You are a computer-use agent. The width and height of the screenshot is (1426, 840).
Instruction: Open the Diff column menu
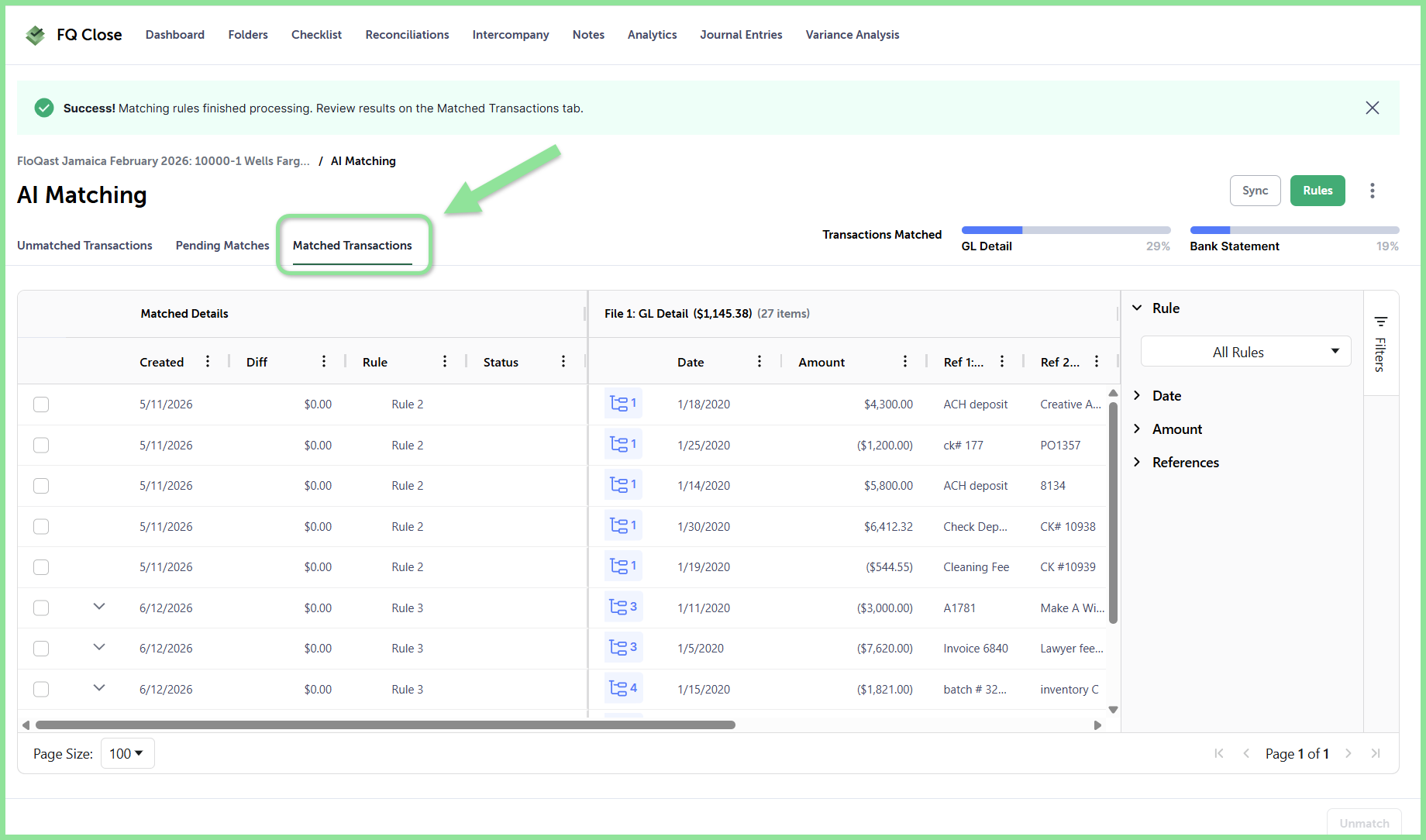point(323,361)
